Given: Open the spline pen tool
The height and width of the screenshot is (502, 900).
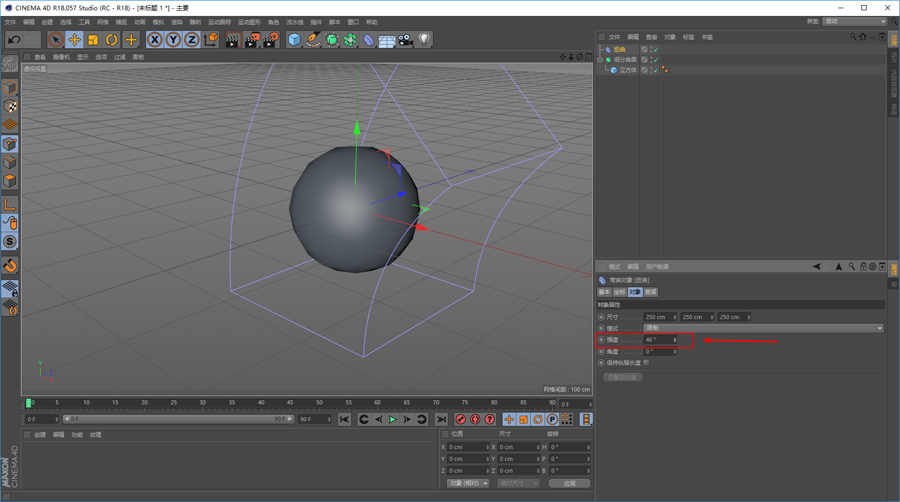Looking at the screenshot, I should [x=313, y=40].
